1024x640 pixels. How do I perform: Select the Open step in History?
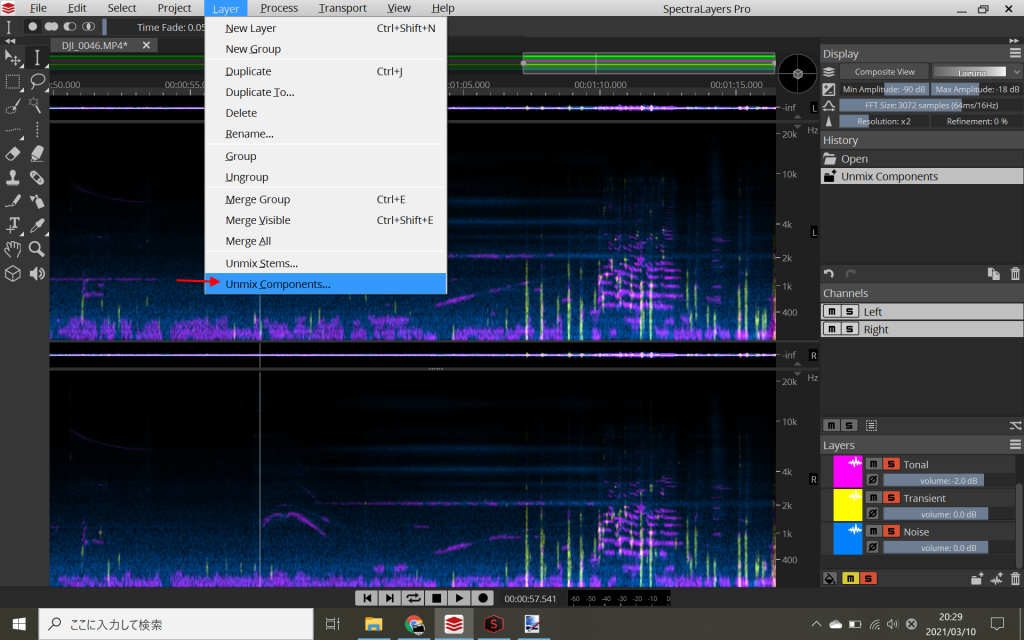click(854, 159)
